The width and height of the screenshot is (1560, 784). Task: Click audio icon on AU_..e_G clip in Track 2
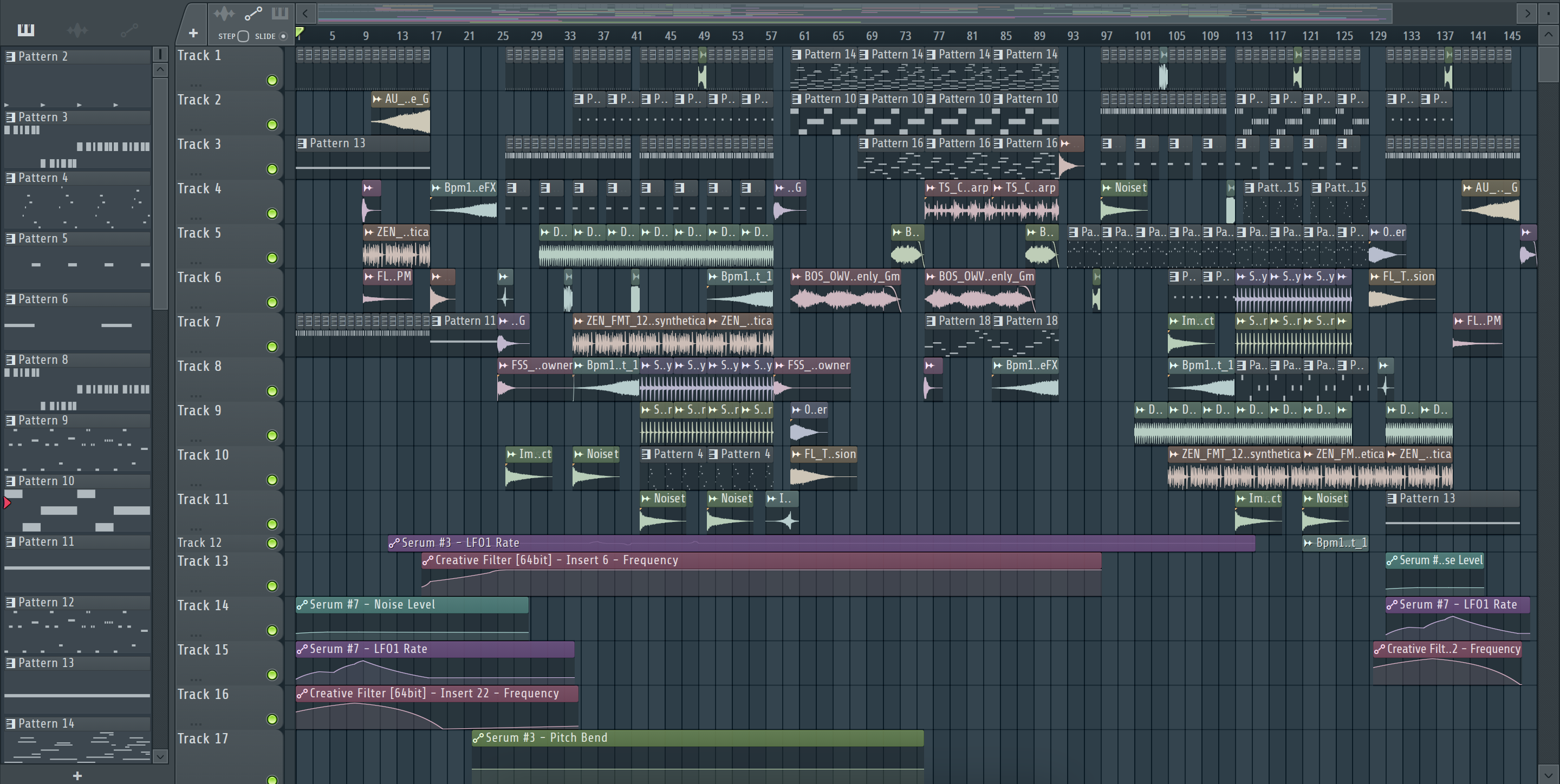point(378,99)
